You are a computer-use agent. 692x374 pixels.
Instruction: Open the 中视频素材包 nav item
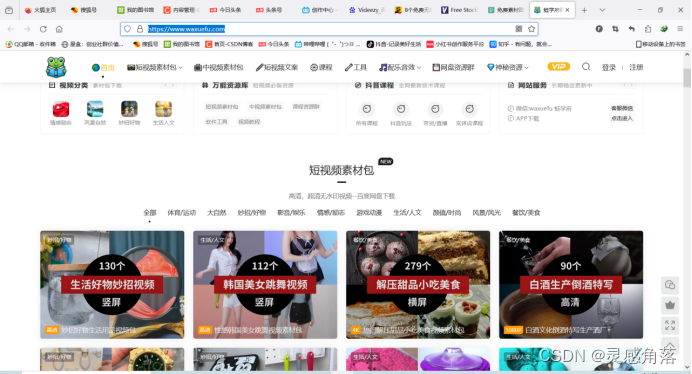tap(218, 68)
